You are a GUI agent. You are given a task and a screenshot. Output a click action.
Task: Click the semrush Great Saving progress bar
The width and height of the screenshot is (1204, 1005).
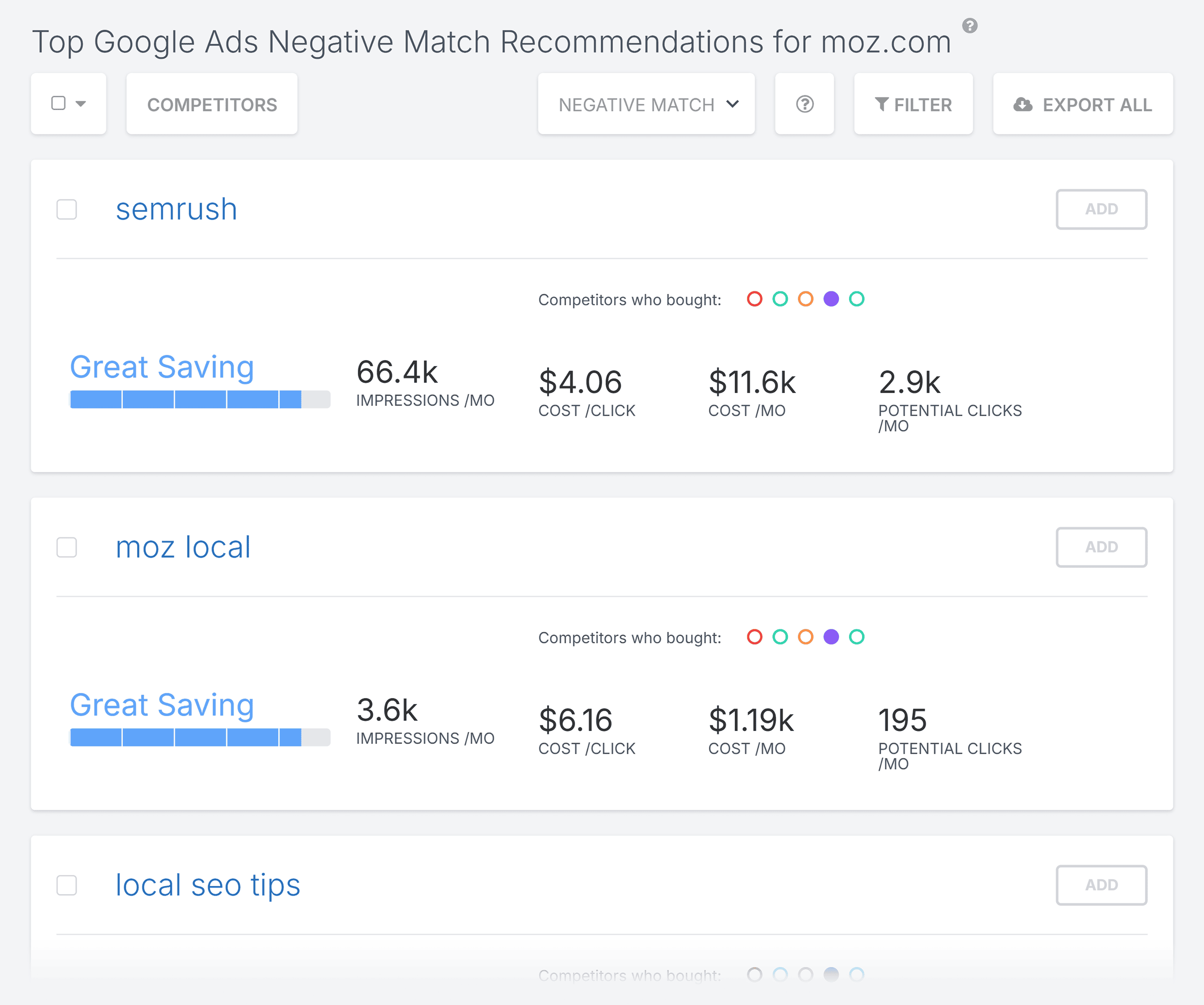pos(200,400)
